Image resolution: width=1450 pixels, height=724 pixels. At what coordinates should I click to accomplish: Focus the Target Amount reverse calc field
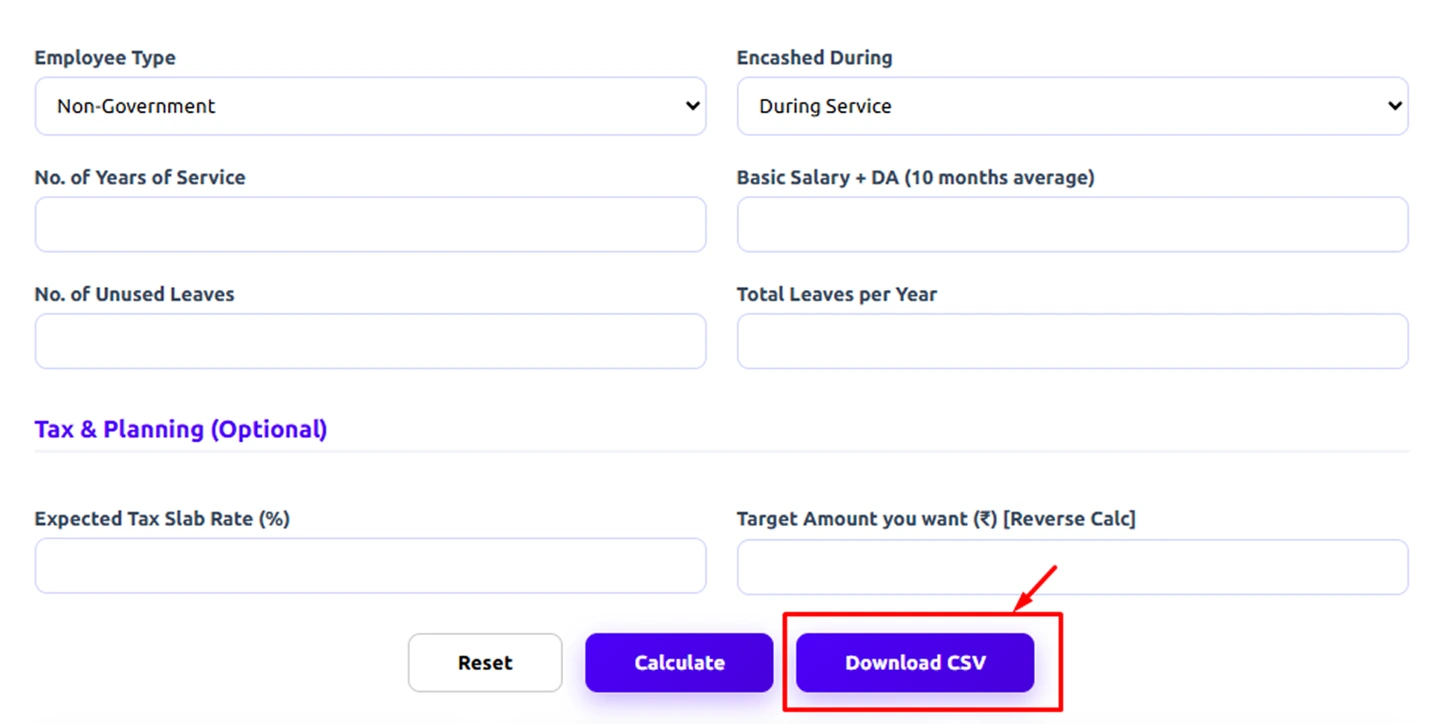click(1072, 565)
